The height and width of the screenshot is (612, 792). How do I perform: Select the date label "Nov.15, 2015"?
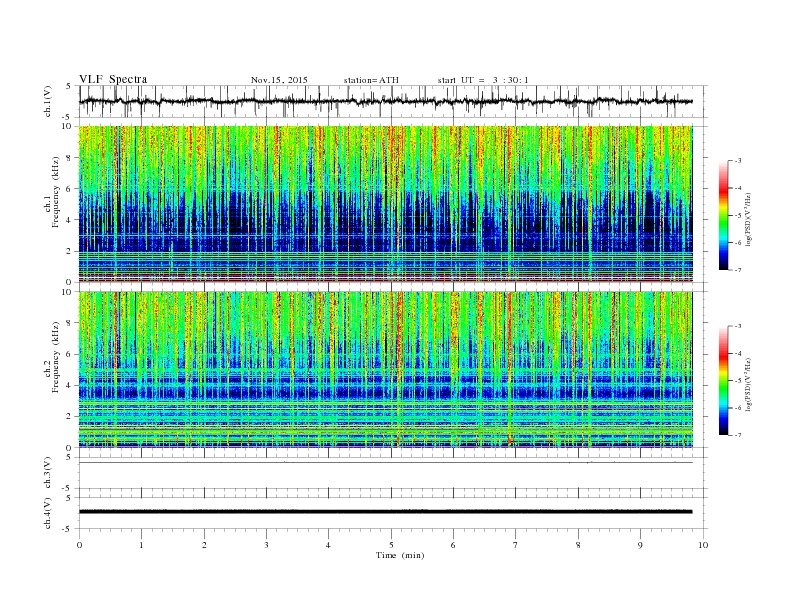tap(279, 80)
